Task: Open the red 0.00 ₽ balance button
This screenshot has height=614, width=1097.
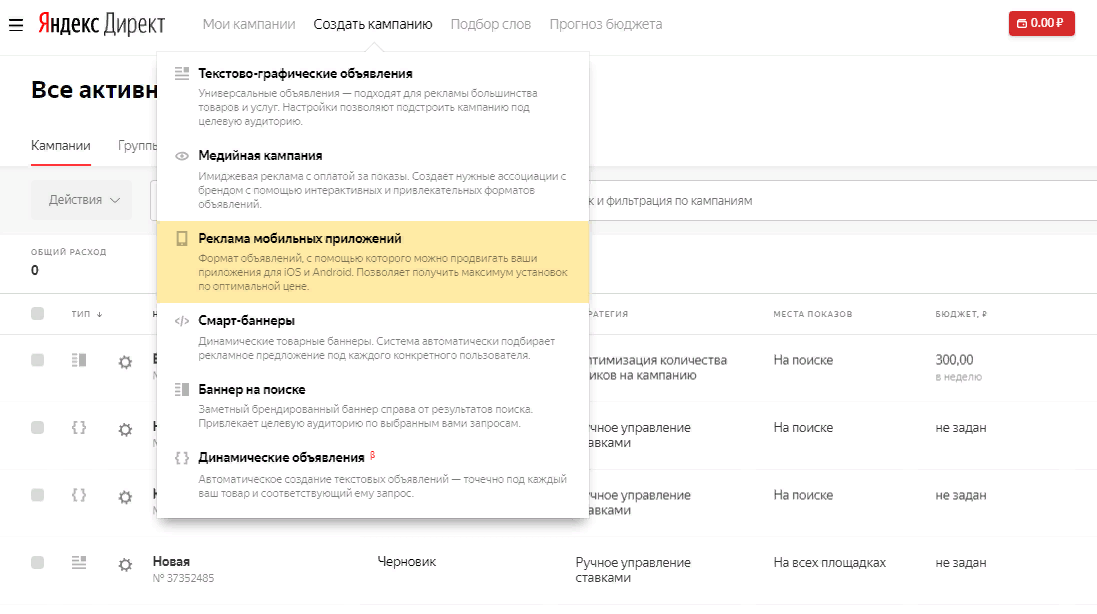Action: (1041, 23)
